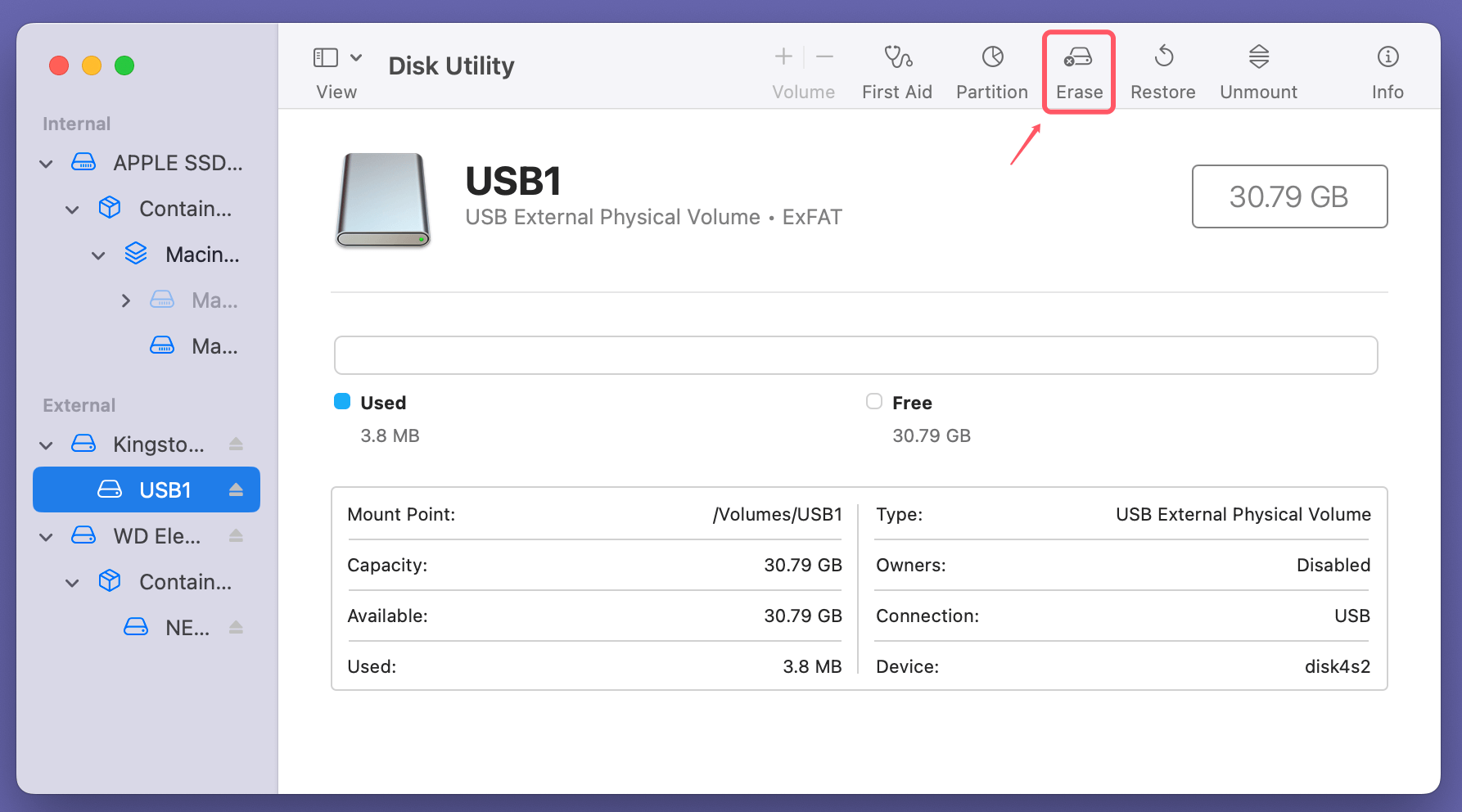Viewport: 1462px width, 812px height.
Task: Click the Remove Volume minus button
Action: [x=824, y=56]
